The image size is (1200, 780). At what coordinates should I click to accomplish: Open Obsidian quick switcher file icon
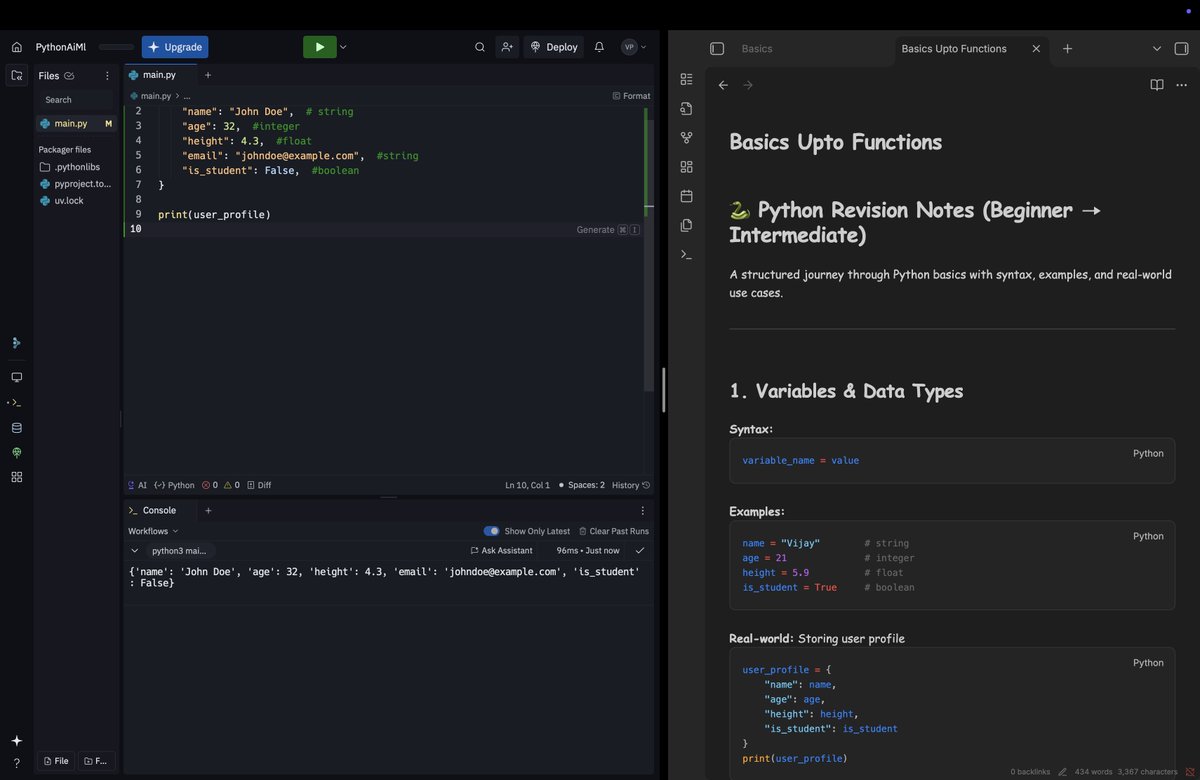(686, 108)
